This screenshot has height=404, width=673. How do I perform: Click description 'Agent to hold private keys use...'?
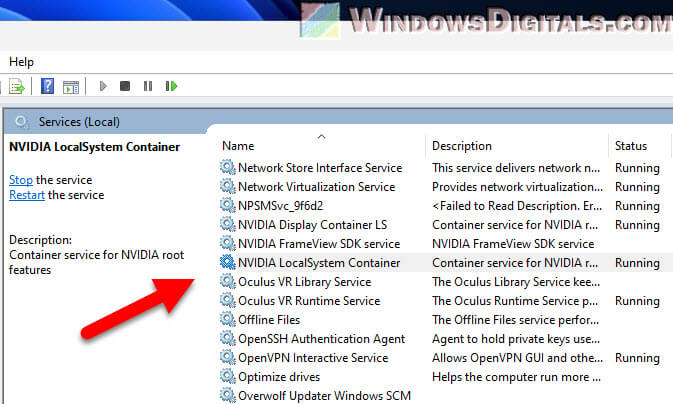tap(516, 339)
